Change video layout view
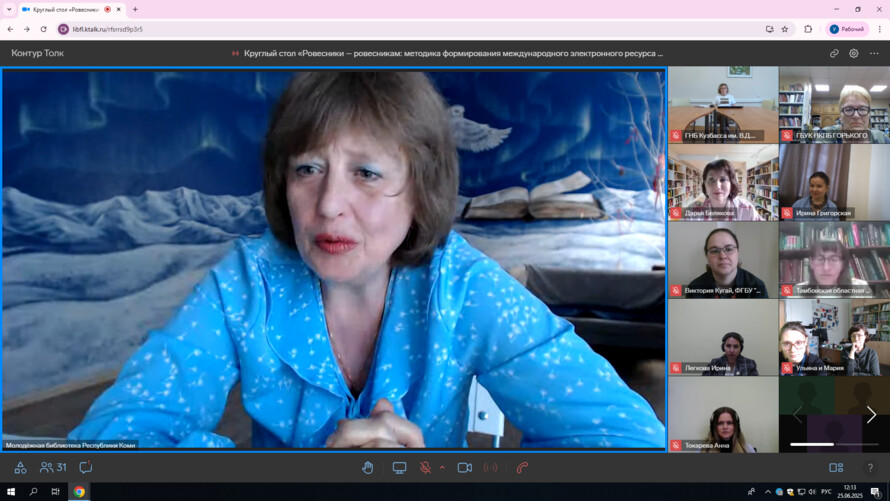Viewport: 890px width, 501px height. click(836, 468)
